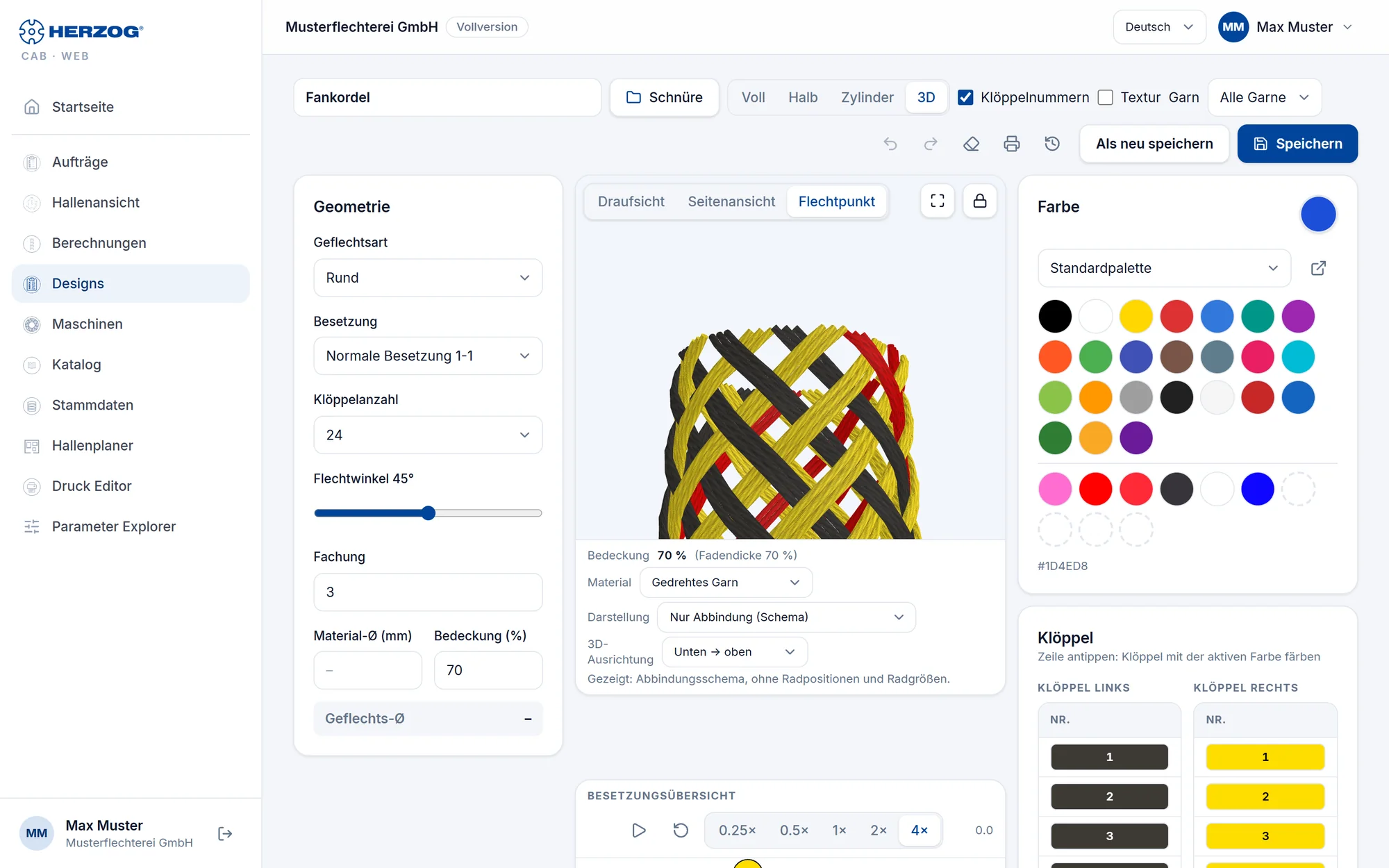This screenshot has height=868, width=1389.
Task: Enter fullscreen view of braid preview
Action: point(938,201)
